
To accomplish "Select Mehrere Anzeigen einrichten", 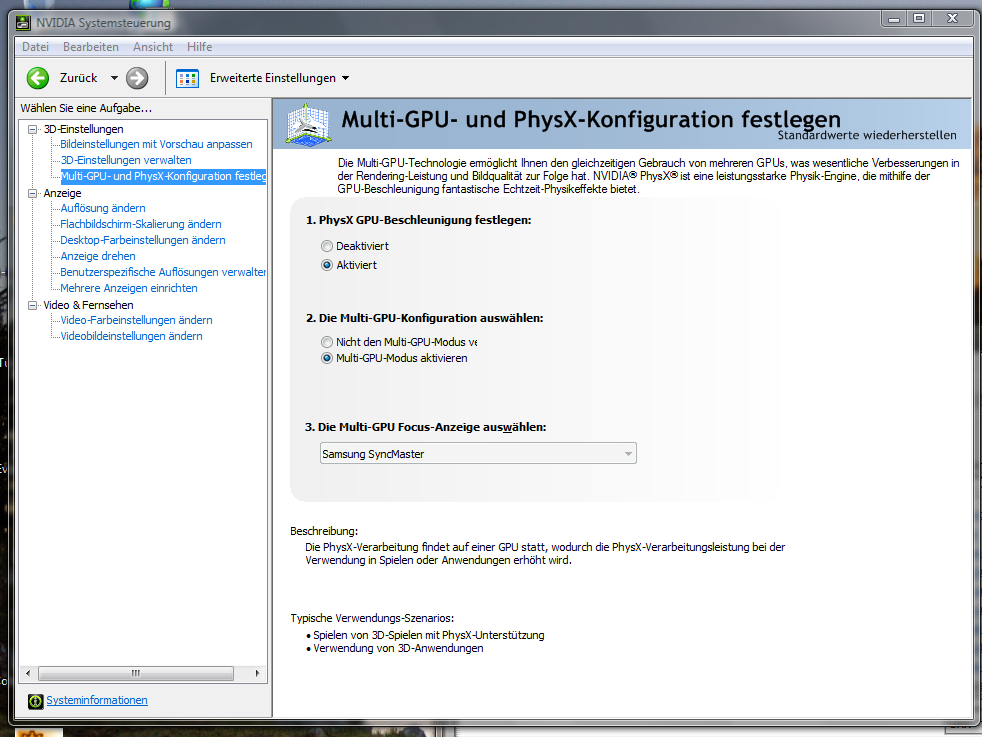I will (x=128, y=288).
